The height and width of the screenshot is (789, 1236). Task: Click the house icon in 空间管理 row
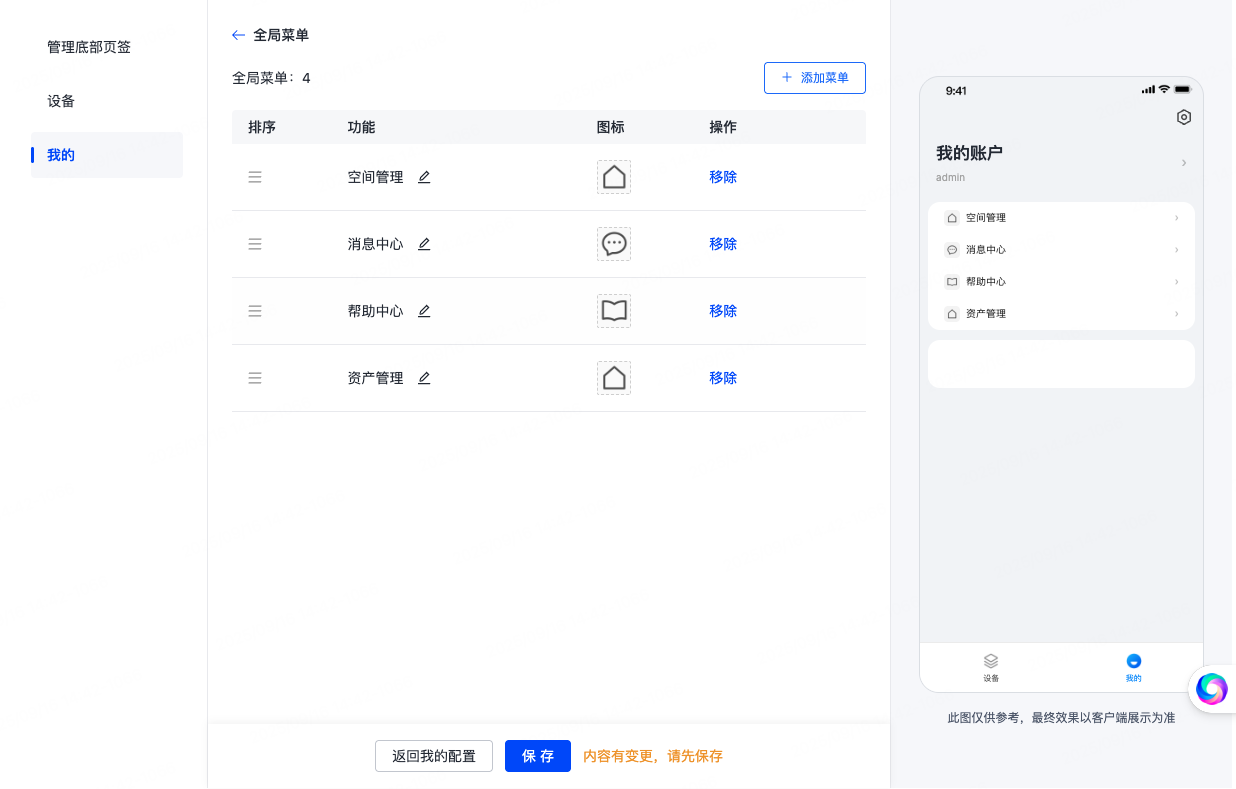pyautogui.click(x=614, y=177)
